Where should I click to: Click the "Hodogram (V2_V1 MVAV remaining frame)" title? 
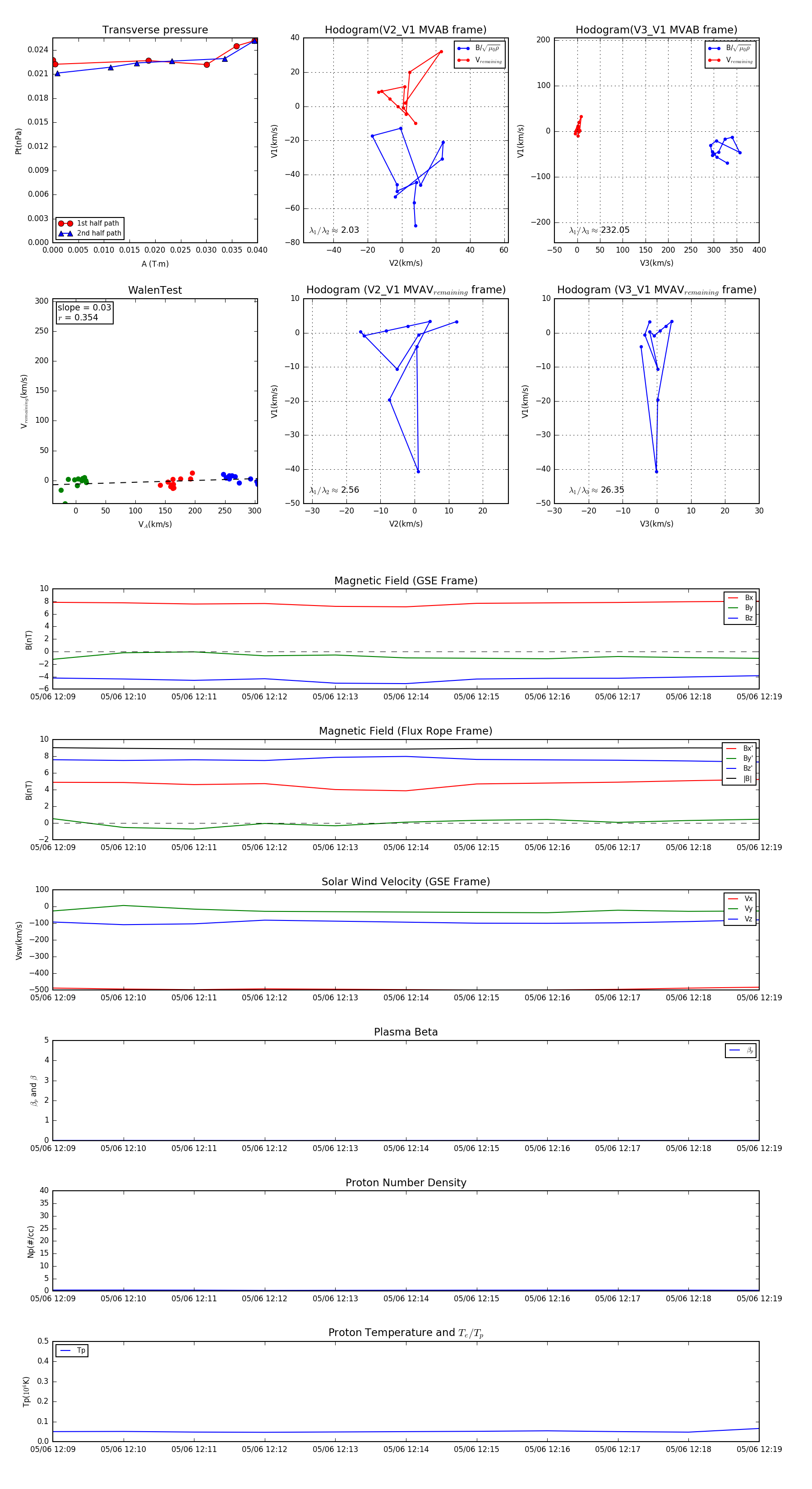[x=406, y=290]
